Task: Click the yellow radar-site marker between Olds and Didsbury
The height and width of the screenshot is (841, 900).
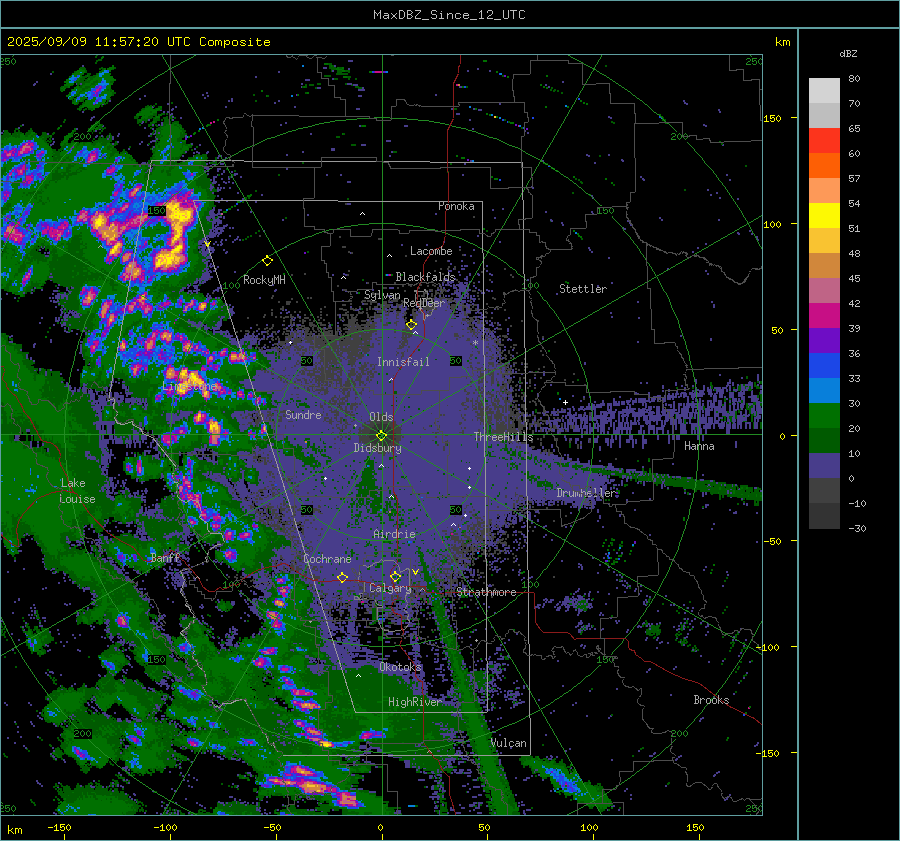Action: (x=381, y=435)
